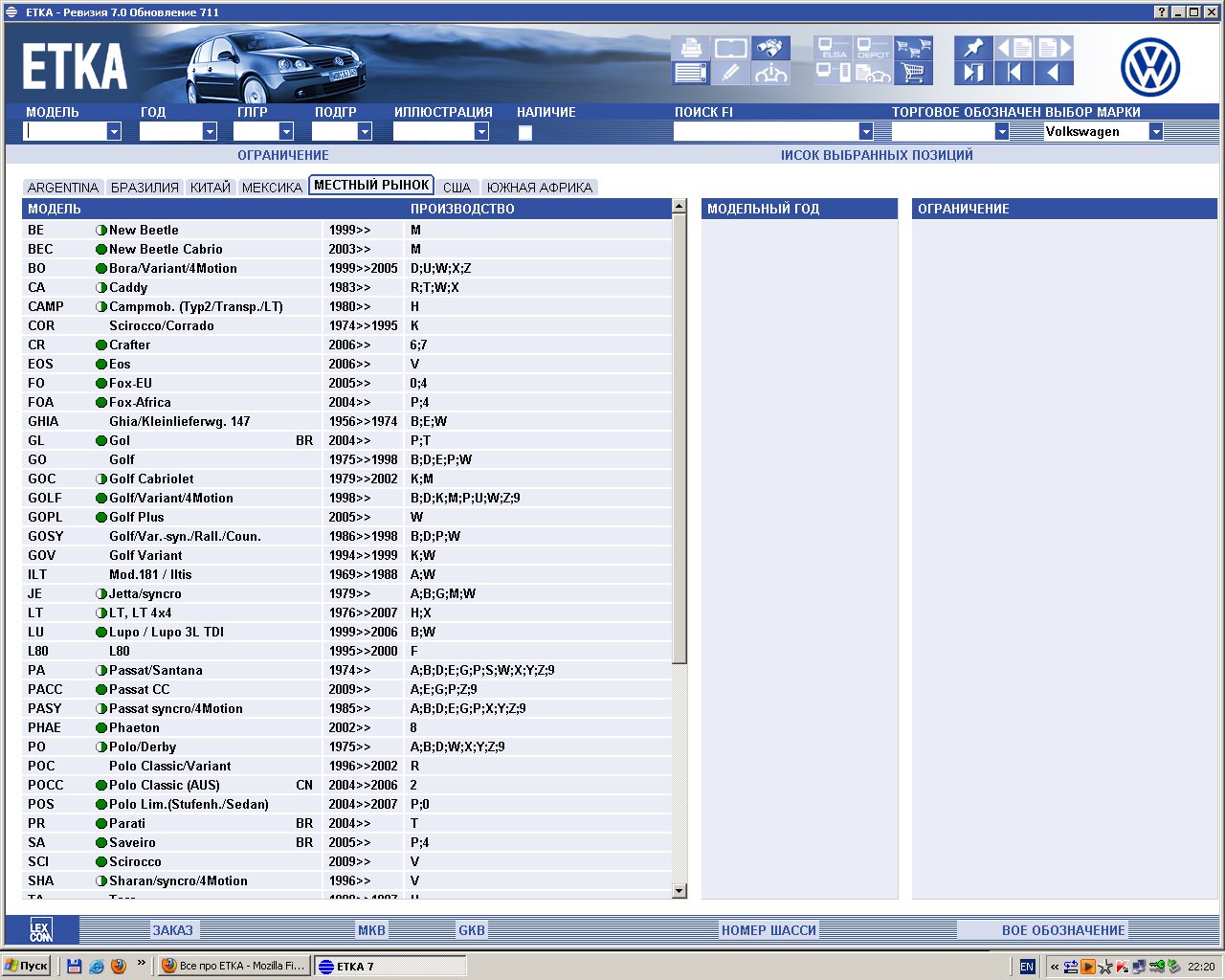Switch to the ARGENTINA tab
Viewport: 1225px width, 980px height.
[x=63, y=188]
